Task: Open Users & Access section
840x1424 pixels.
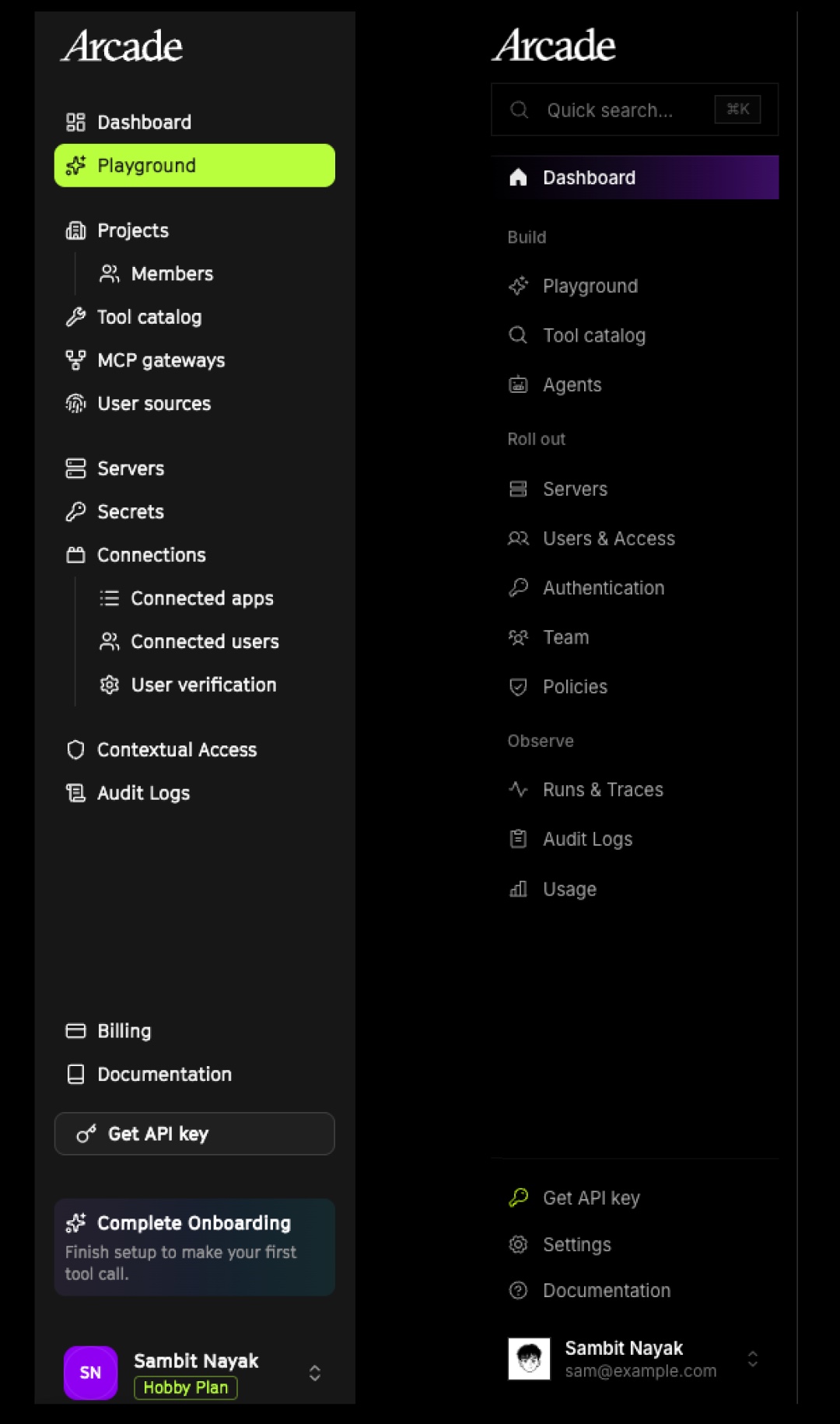Action: click(x=635, y=538)
